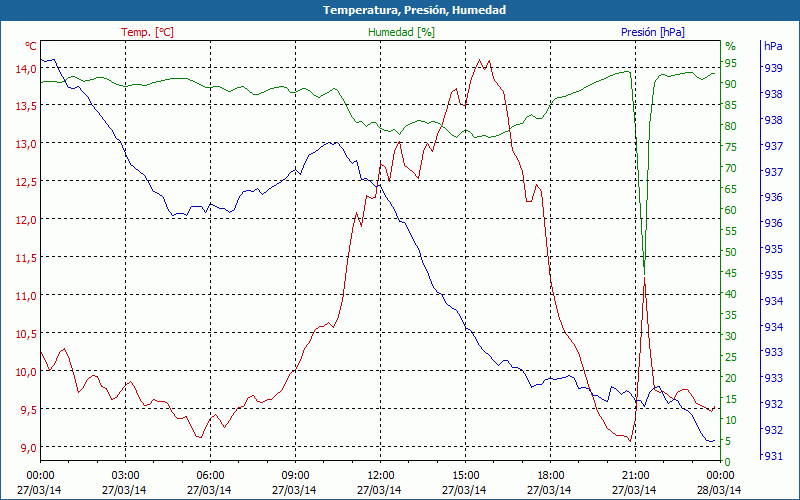Click the "90" humidity tick label

[731, 84]
